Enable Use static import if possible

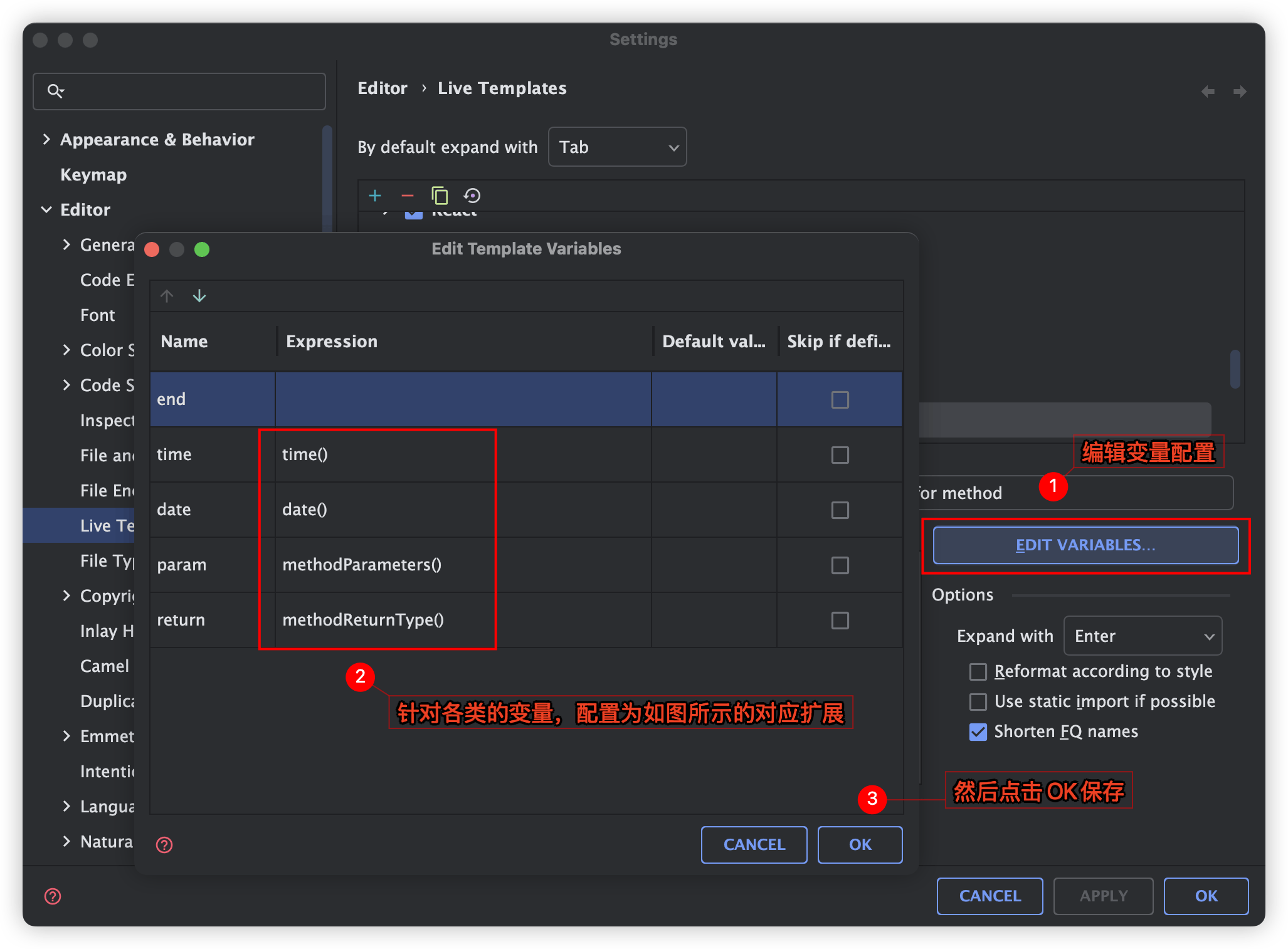(978, 702)
